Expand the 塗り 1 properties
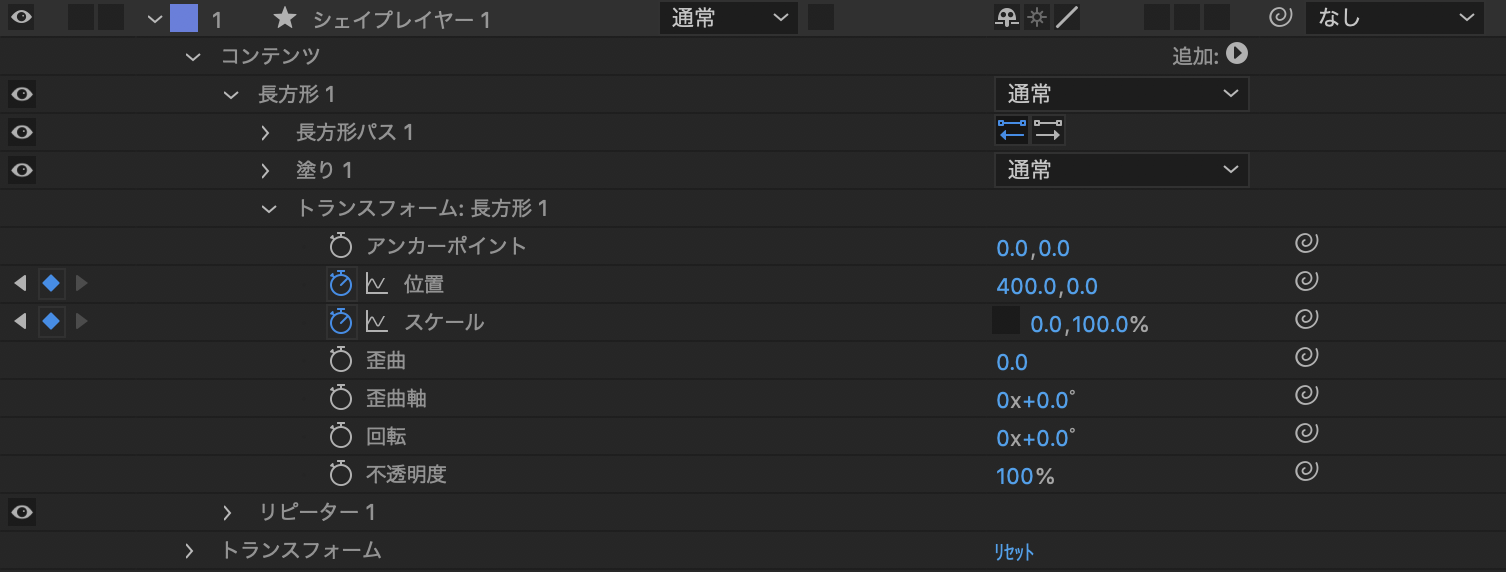 tap(266, 171)
